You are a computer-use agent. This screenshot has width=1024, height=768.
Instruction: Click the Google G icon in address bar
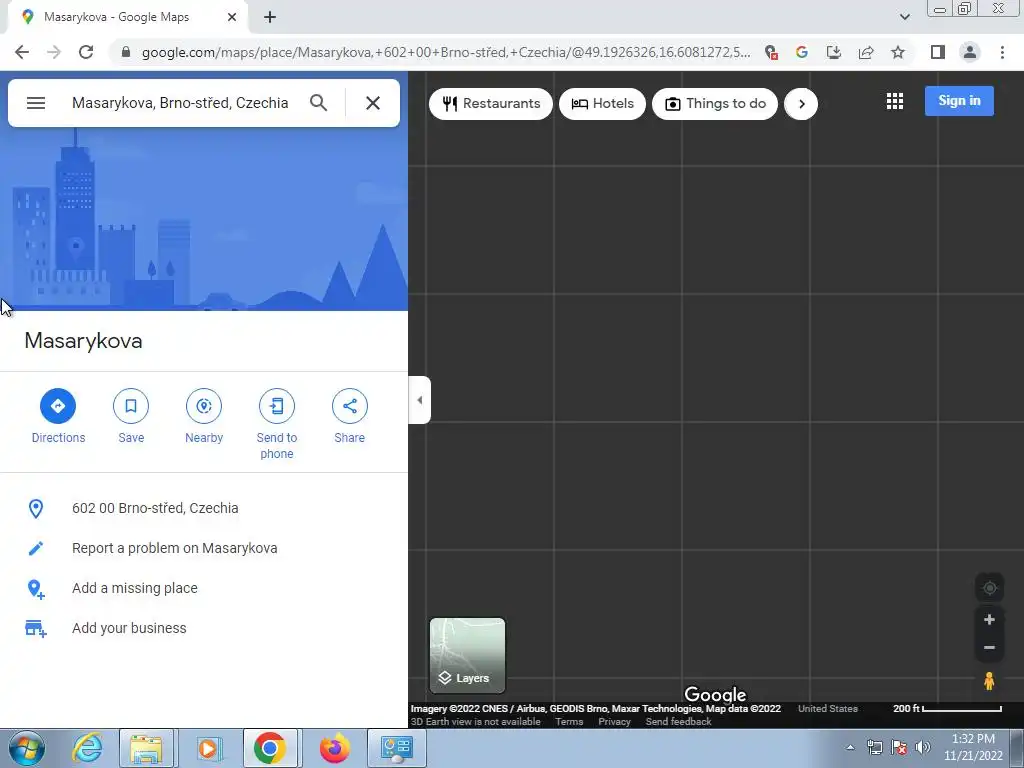[x=802, y=52]
